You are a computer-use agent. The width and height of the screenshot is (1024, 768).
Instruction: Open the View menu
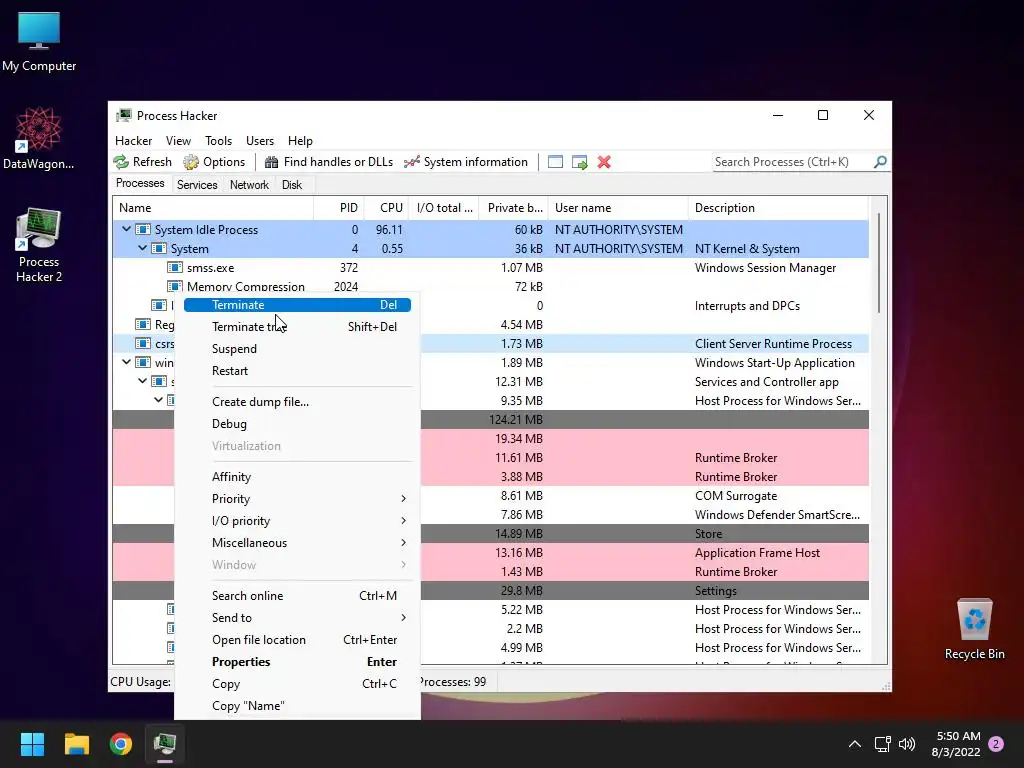pyautogui.click(x=178, y=141)
